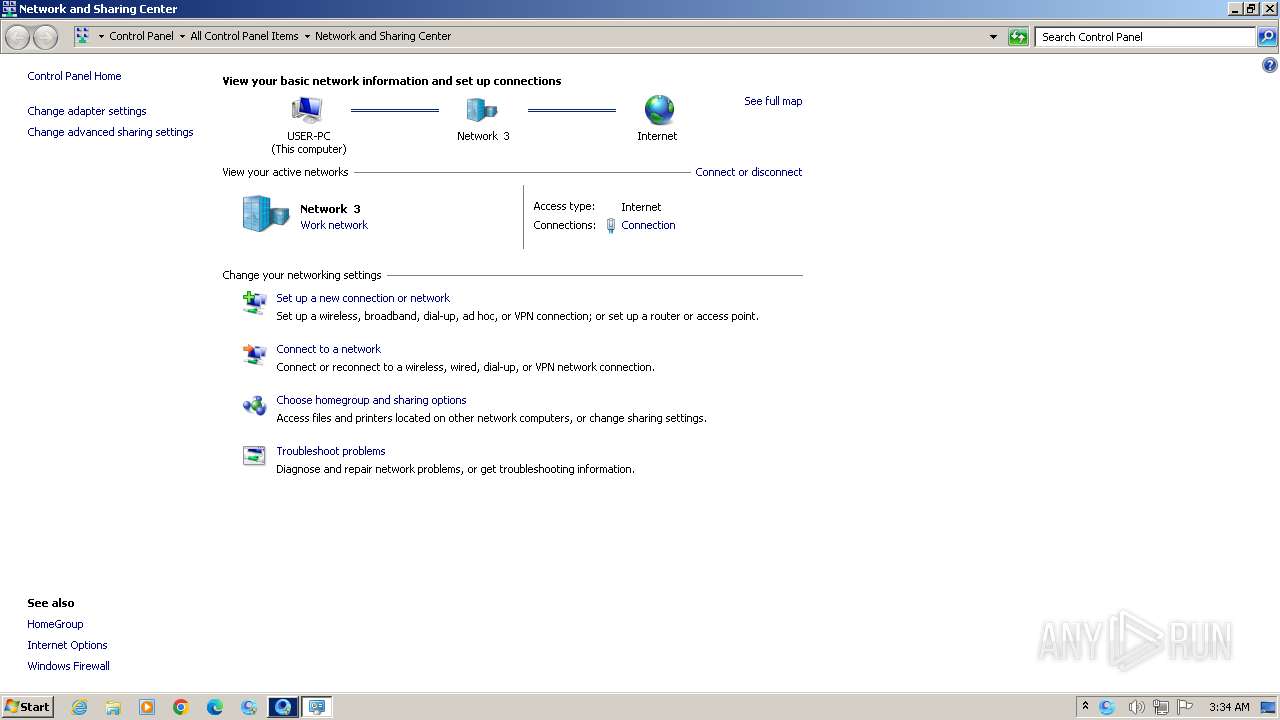Viewport: 1280px width, 720px height.
Task: Open Internet Explorer from the taskbar
Action: click(x=79, y=707)
